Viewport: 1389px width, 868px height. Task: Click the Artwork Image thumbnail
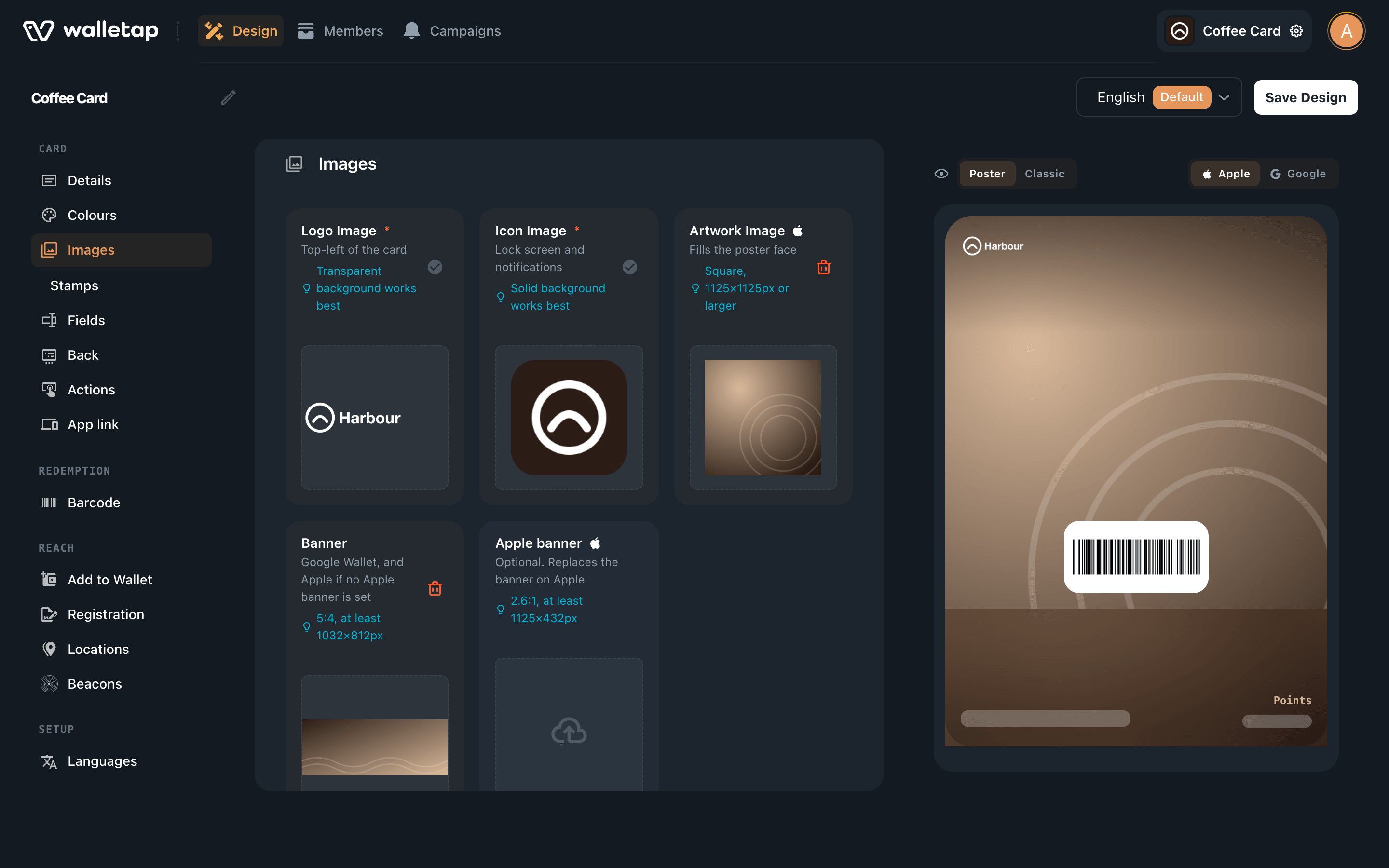(763, 417)
